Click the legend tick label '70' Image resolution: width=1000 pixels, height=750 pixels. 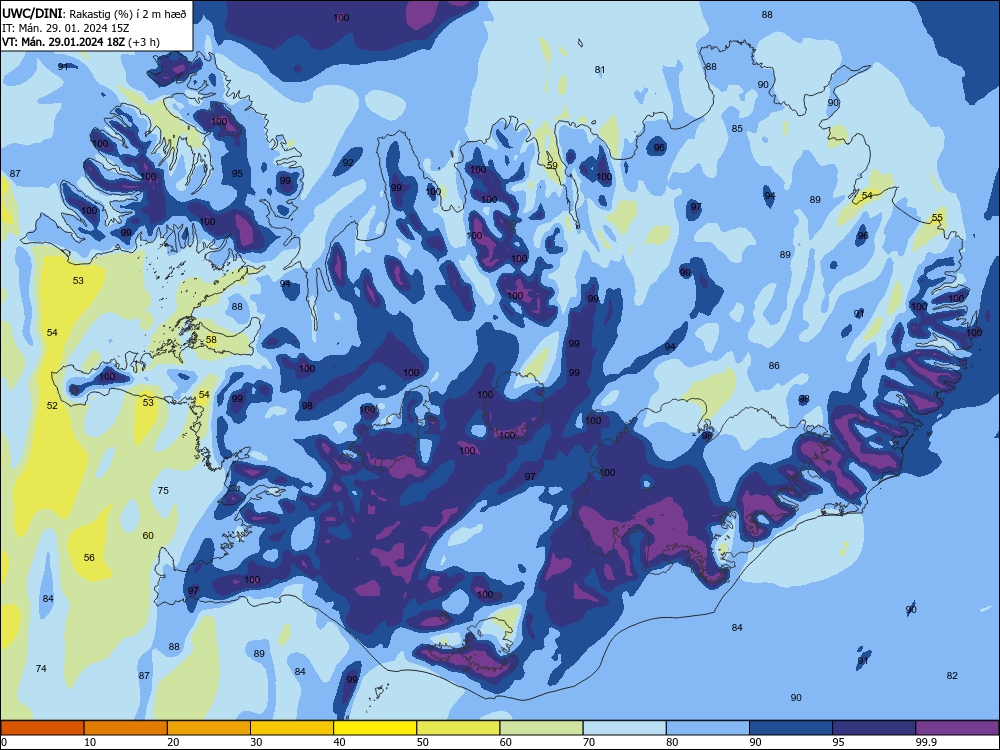tap(589, 742)
